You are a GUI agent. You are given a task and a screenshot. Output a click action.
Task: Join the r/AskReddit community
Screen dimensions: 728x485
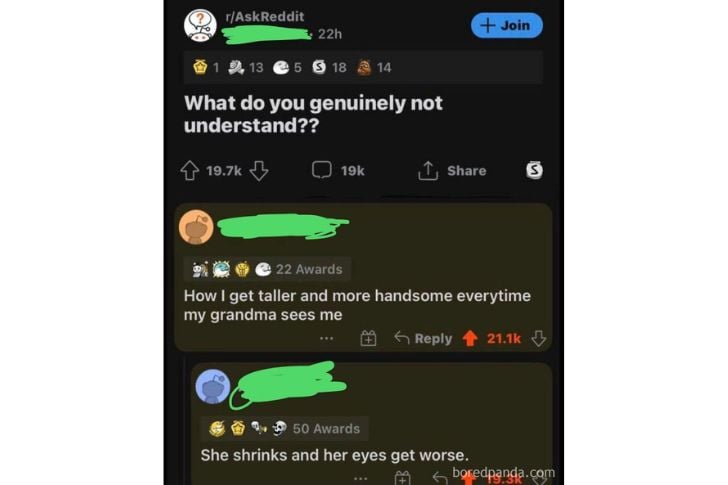click(507, 25)
